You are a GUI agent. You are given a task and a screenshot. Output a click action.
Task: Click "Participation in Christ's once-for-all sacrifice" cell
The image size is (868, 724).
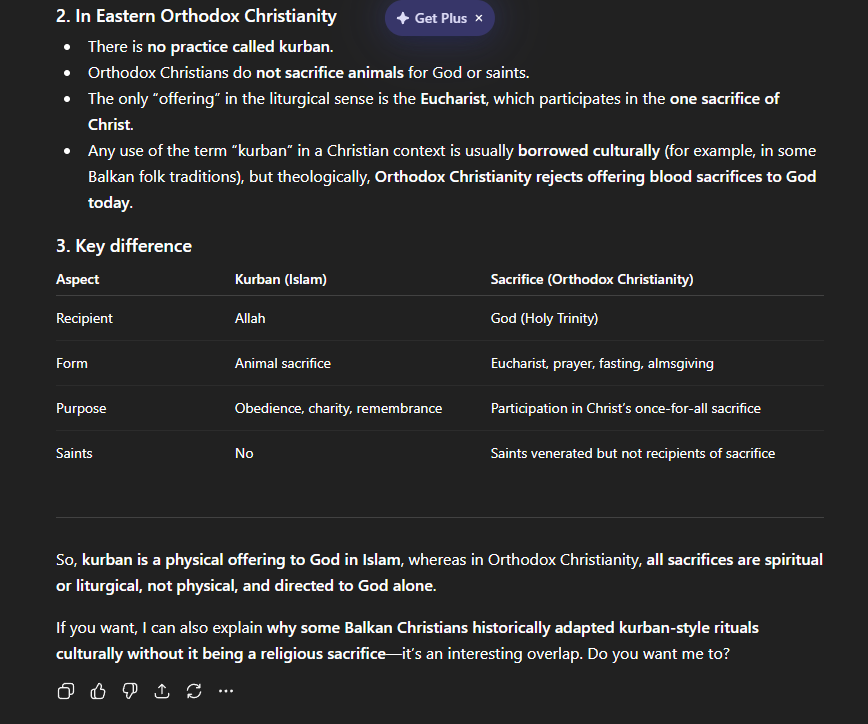pyautogui.click(x=626, y=408)
